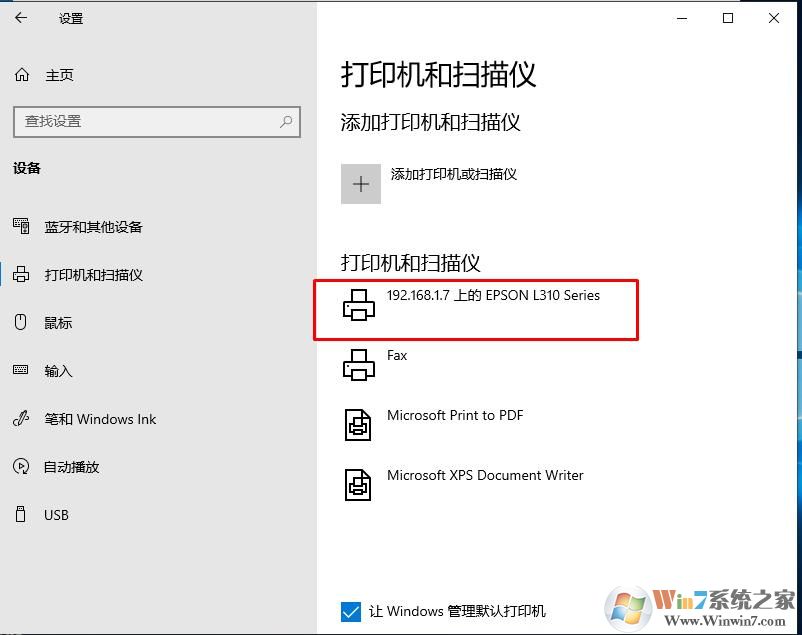Click 添加打印机或扫描仪 label
This screenshot has height=635, width=802.
[454, 174]
